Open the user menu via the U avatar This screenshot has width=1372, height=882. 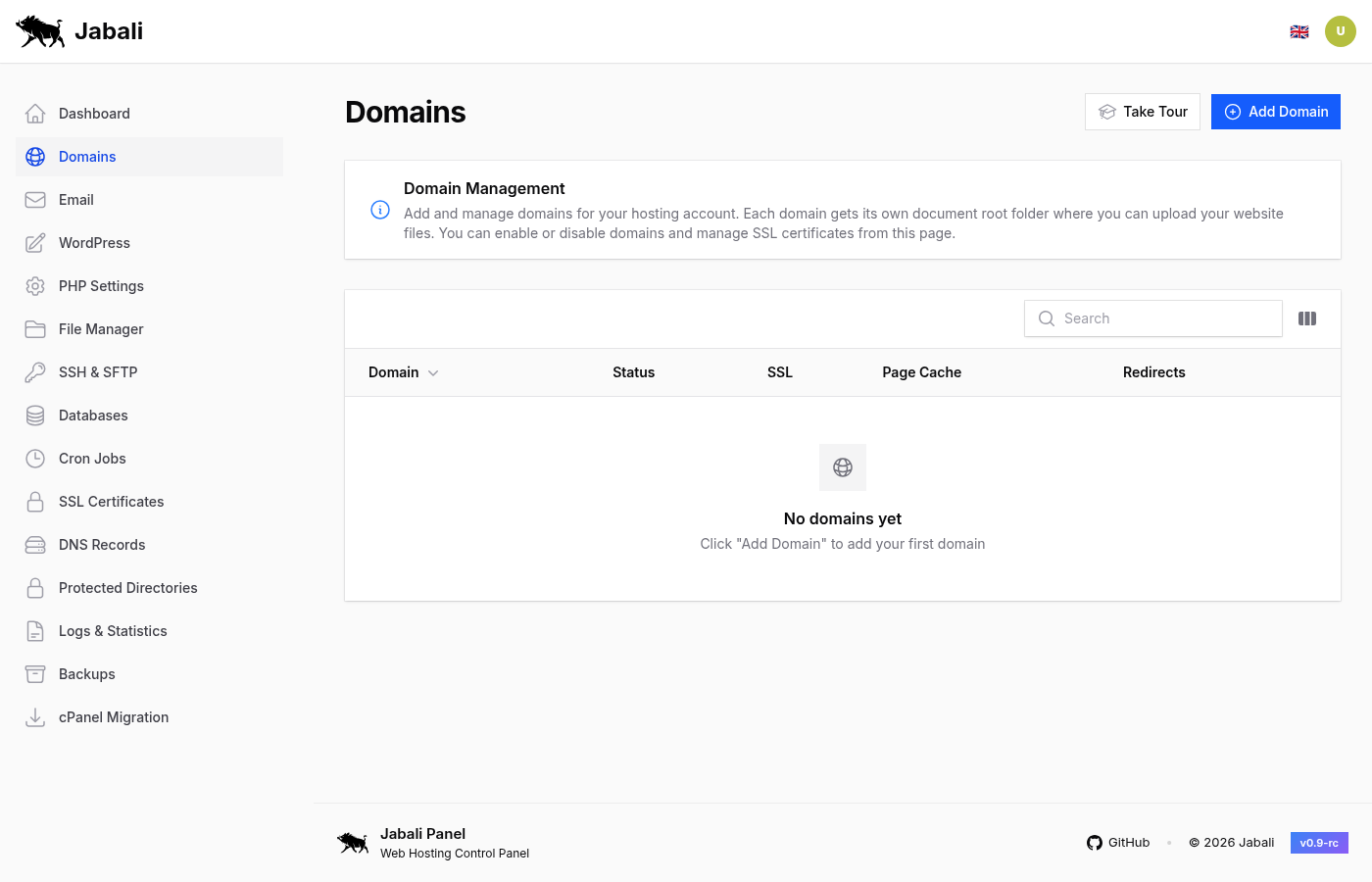pos(1341,30)
